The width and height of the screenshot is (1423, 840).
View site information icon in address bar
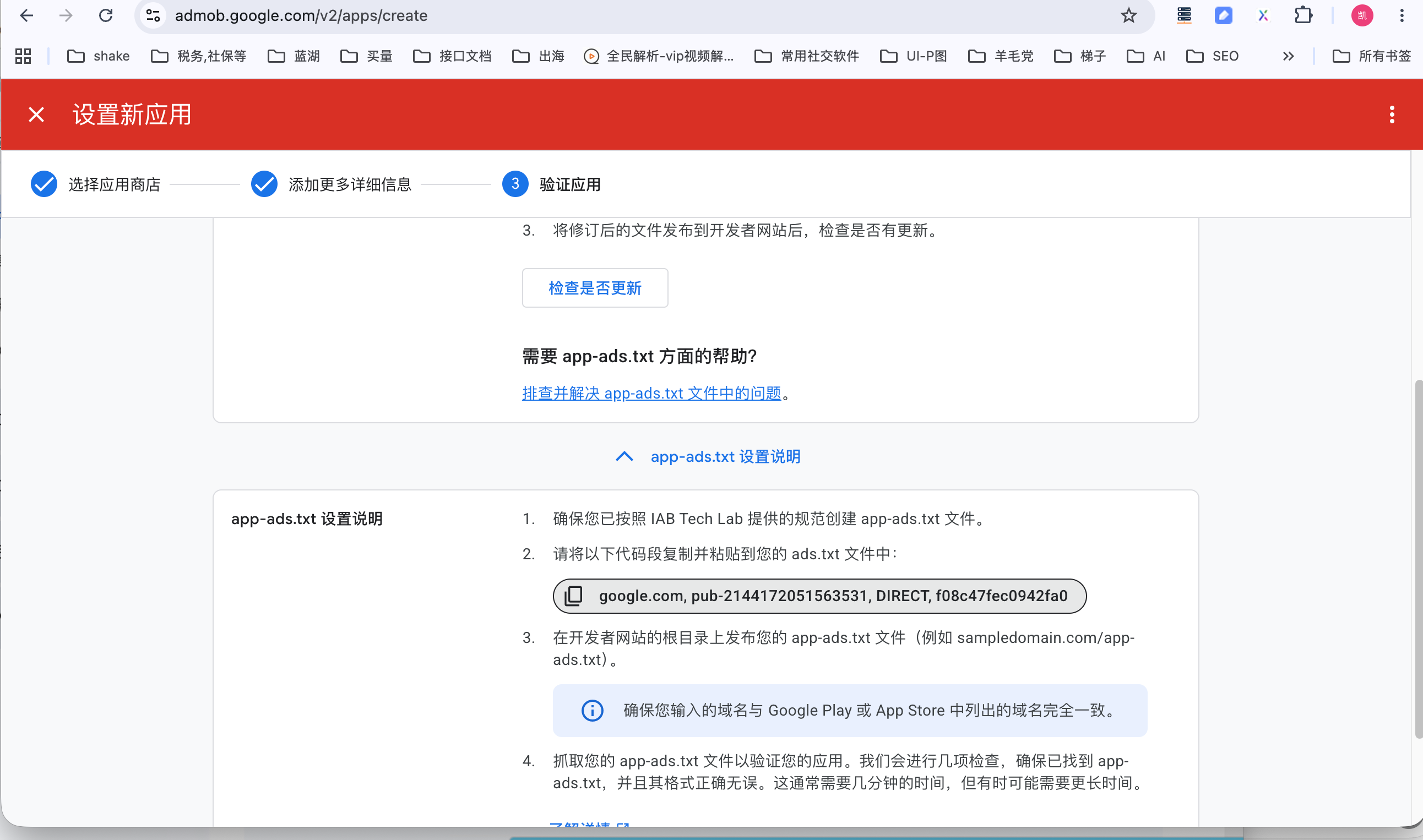point(154,15)
